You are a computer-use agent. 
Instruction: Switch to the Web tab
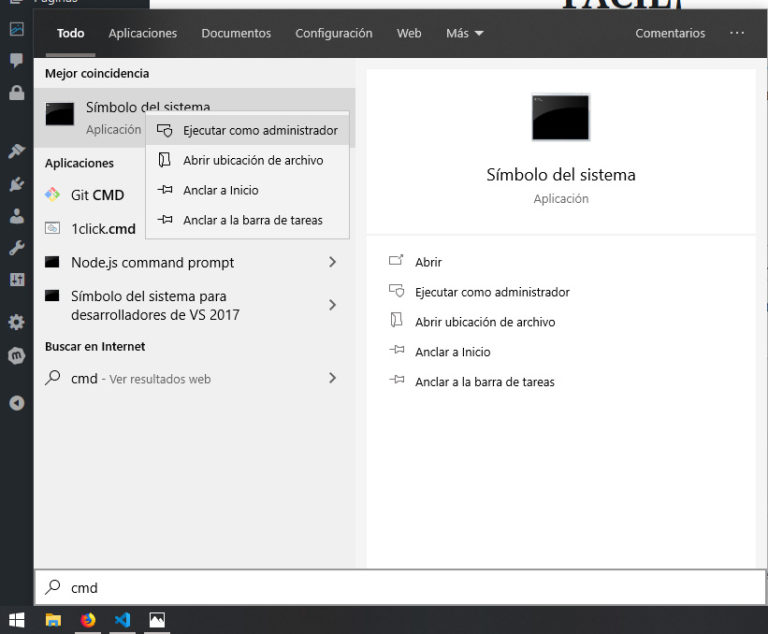[409, 33]
